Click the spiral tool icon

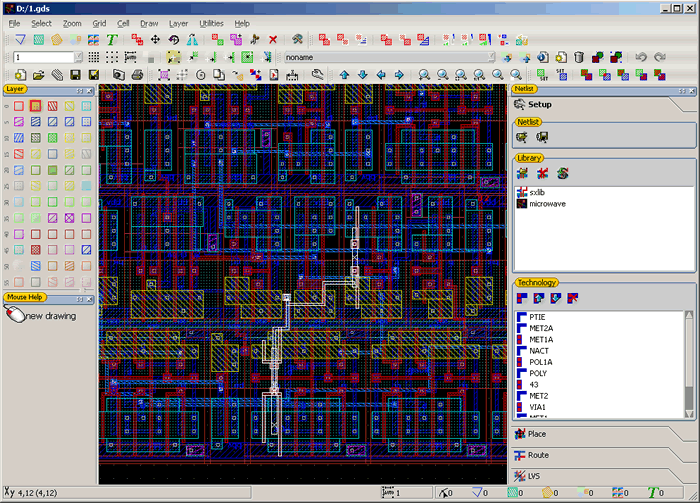pos(200,75)
